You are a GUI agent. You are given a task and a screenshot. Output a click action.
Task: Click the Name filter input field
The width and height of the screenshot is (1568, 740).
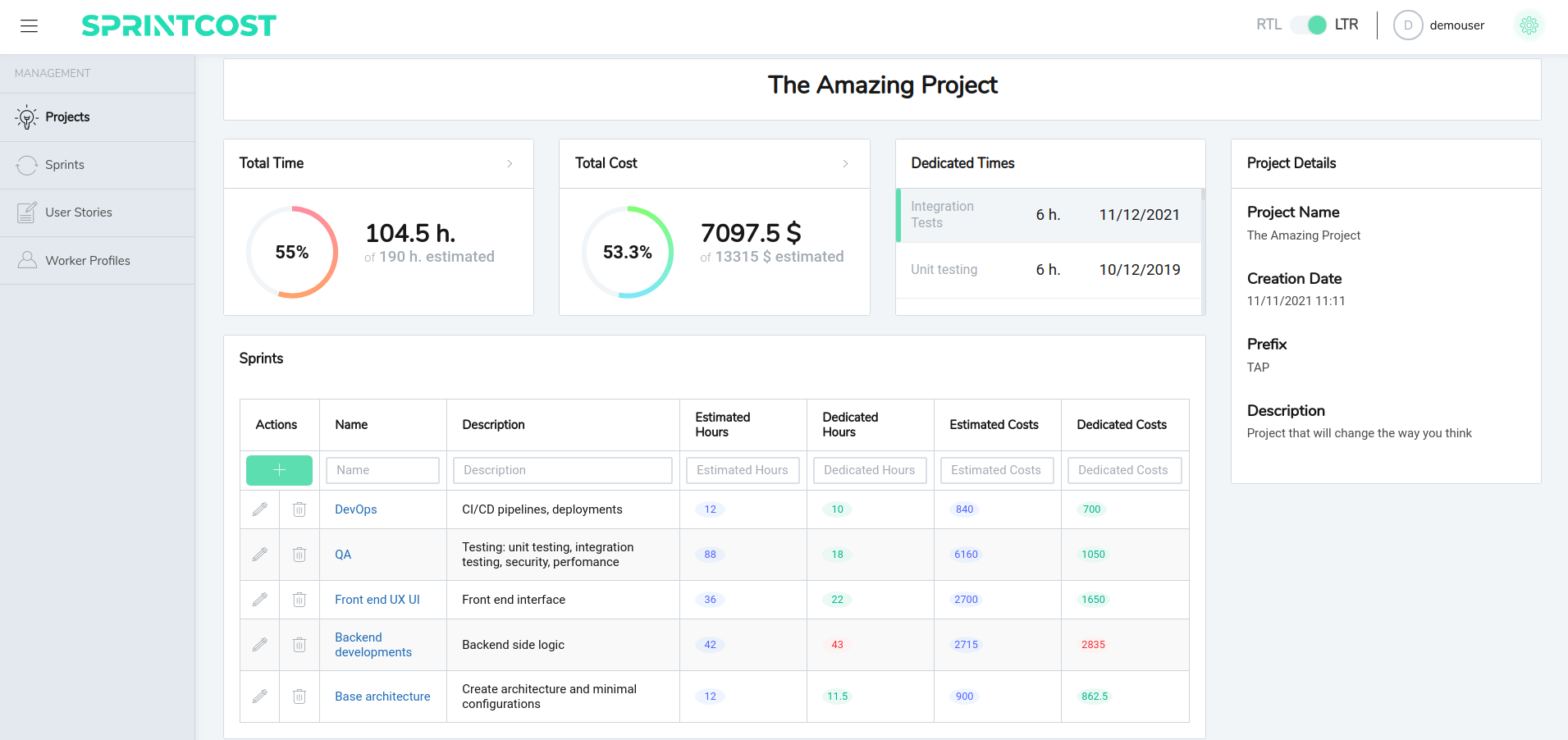[382, 470]
